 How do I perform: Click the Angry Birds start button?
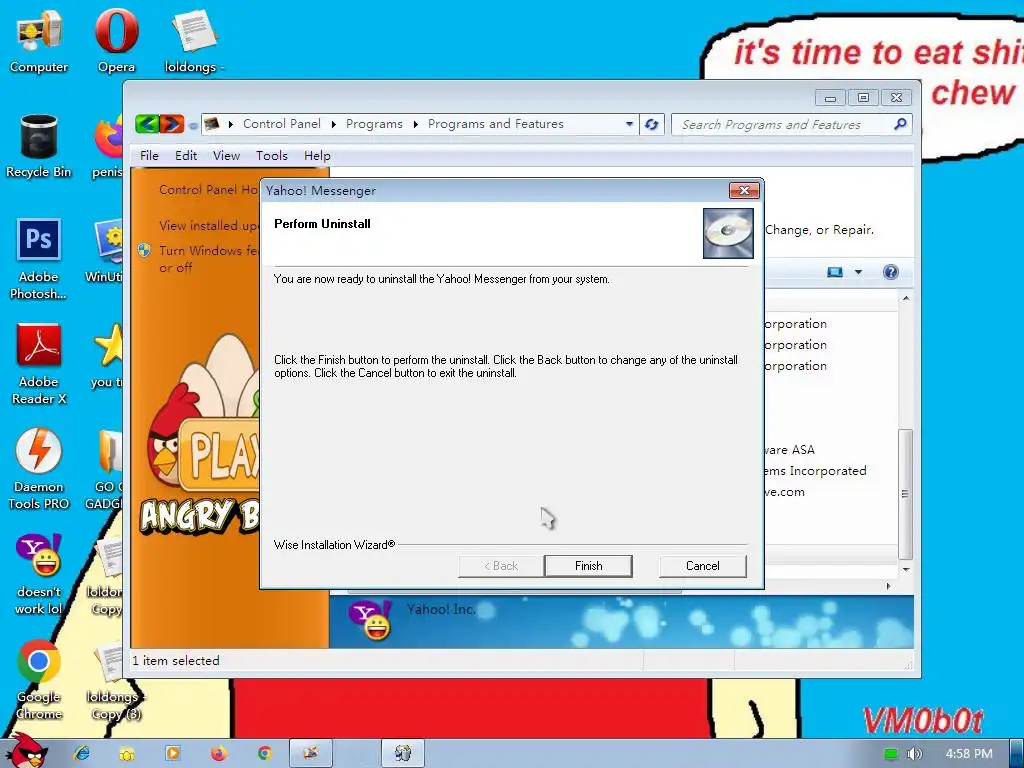(27, 751)
